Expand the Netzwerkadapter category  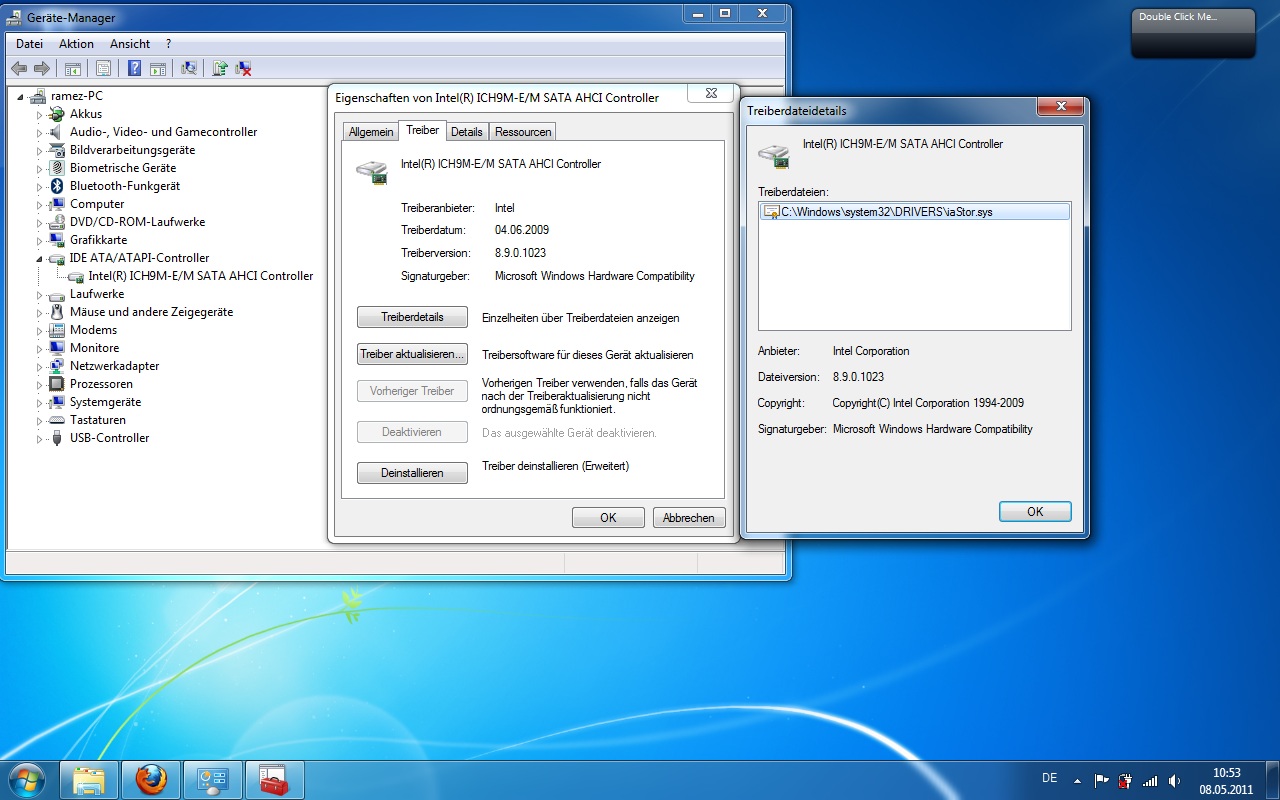(x=40, y=366)
